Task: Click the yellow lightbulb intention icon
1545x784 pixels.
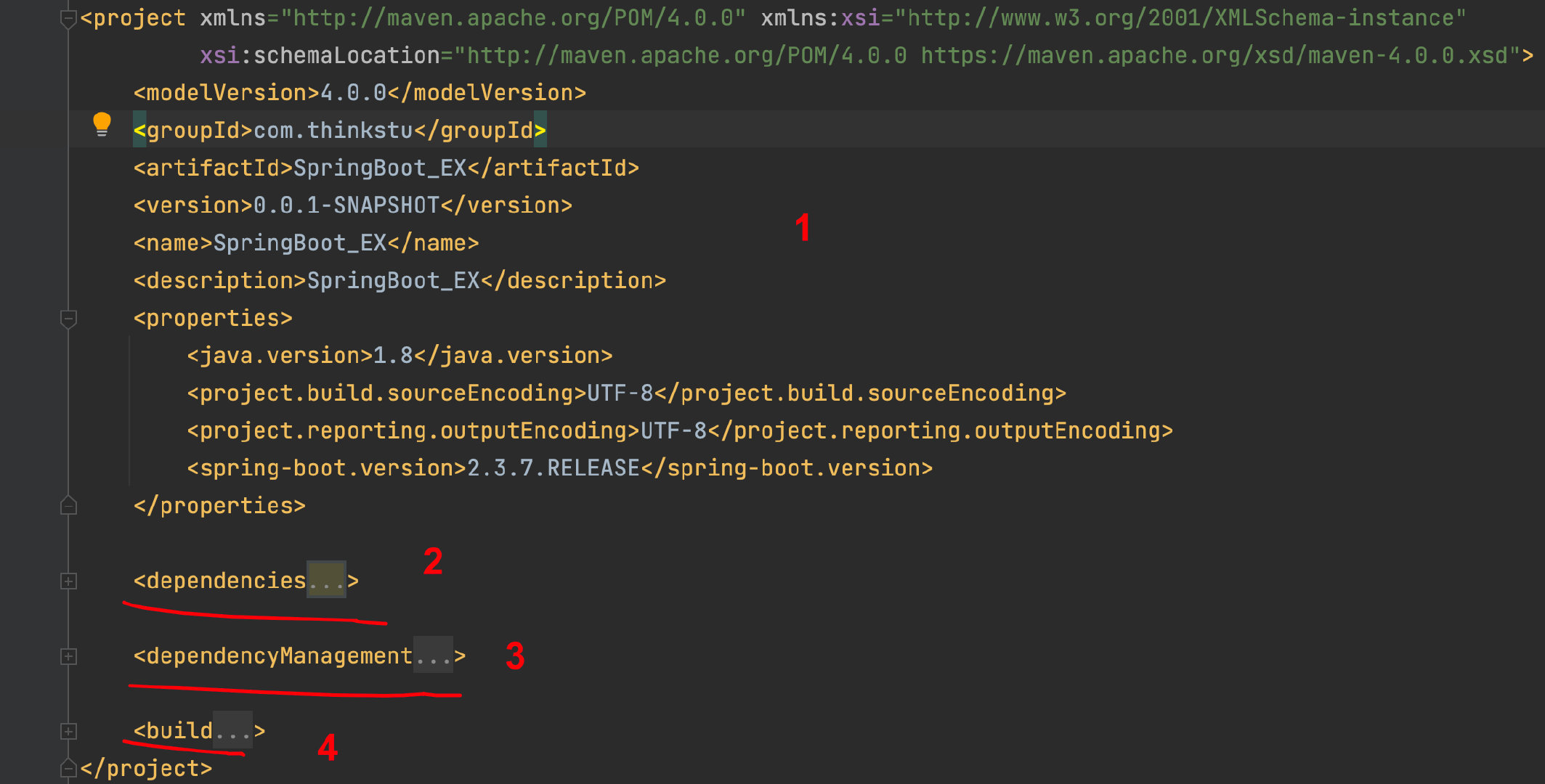Action: coord(102,124)
